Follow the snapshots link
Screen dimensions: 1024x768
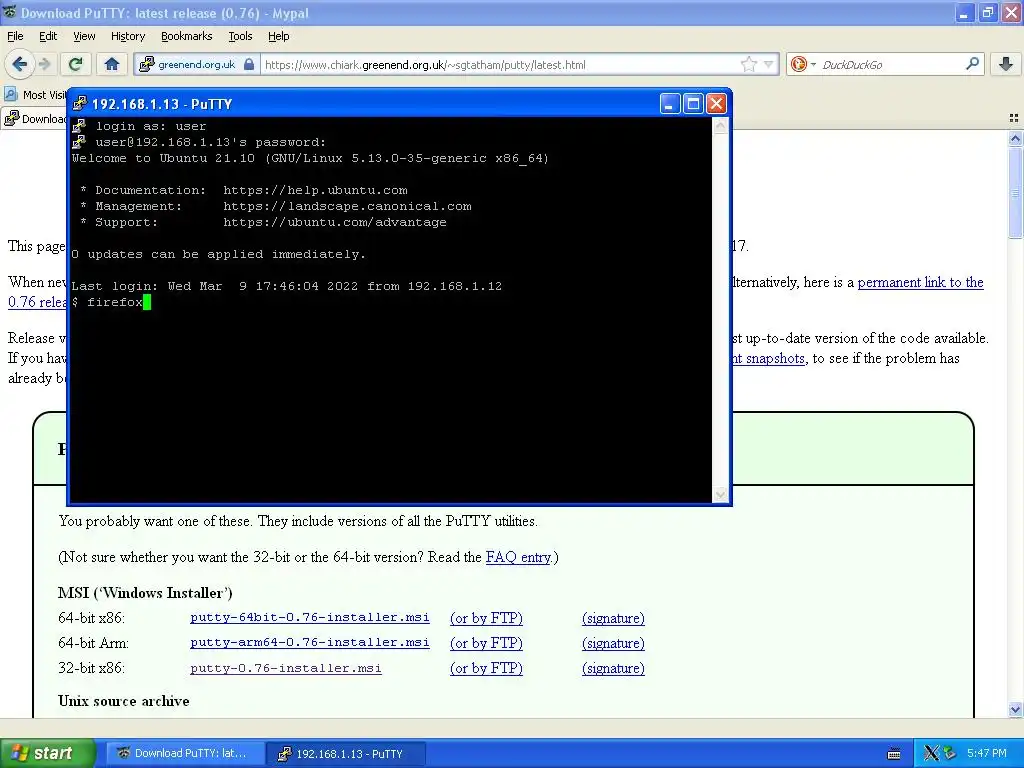[769, 358]
